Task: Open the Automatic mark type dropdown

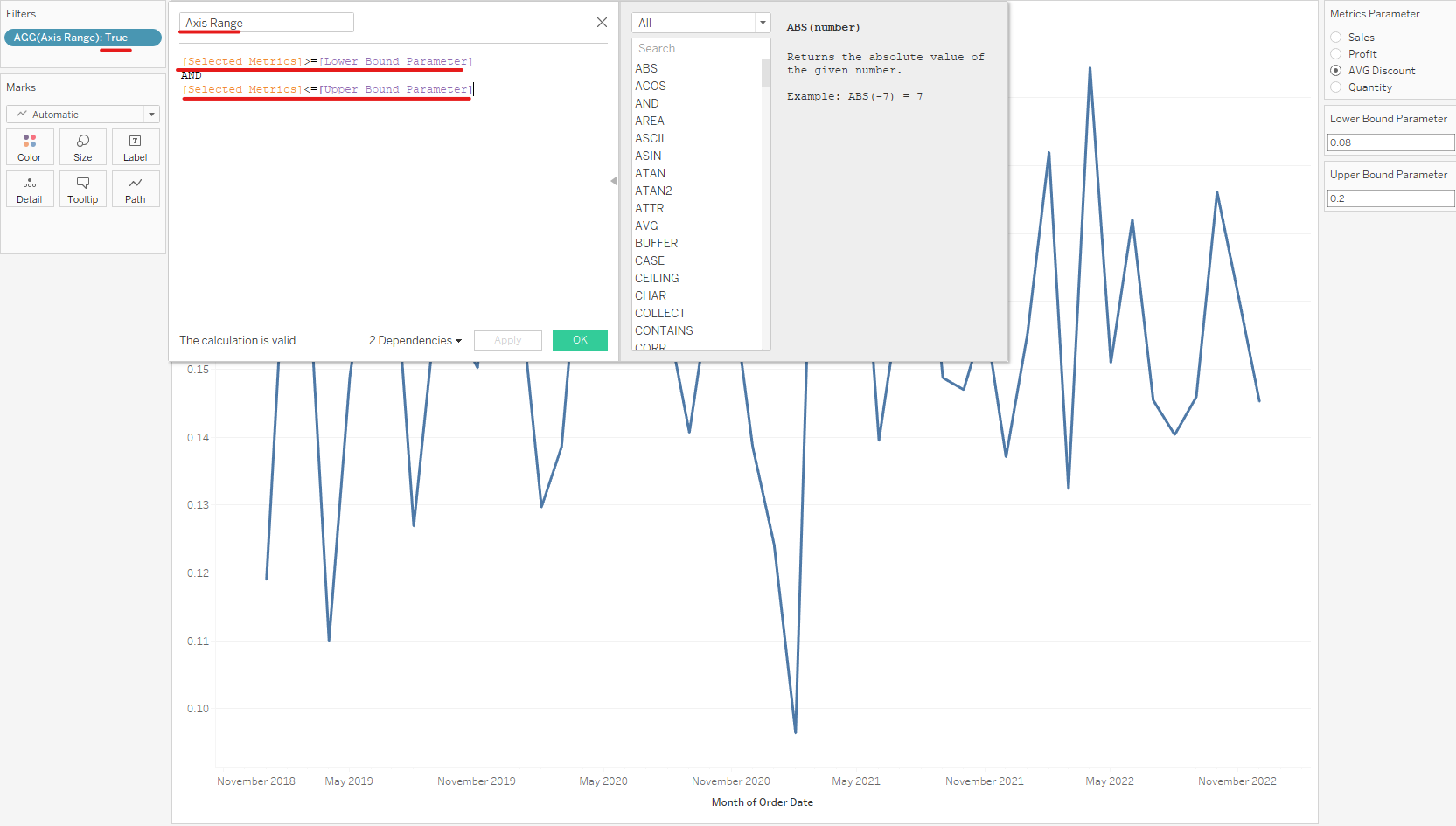Action: (83, 115)
